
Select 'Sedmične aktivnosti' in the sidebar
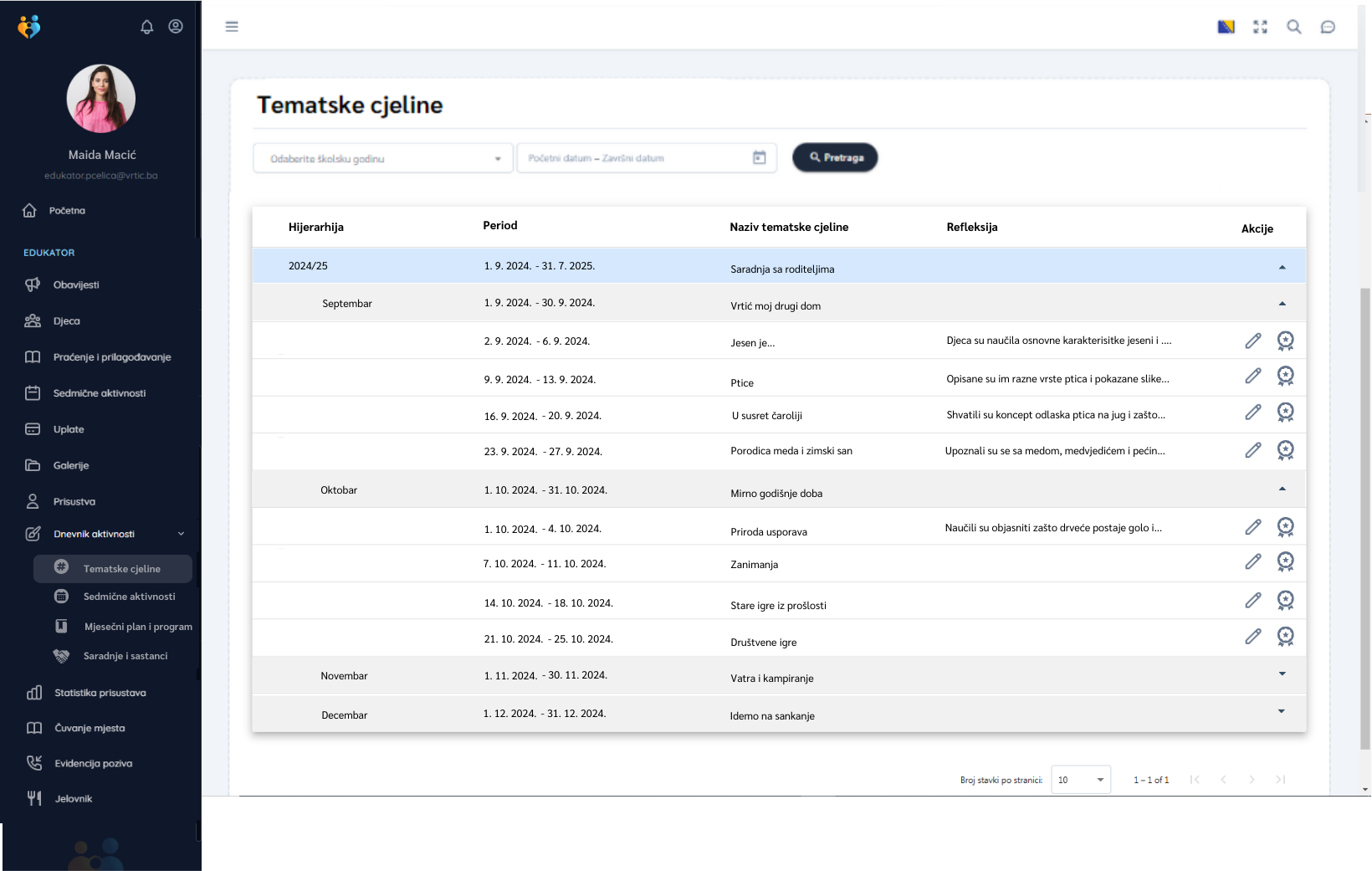click(x=100, y=392)
